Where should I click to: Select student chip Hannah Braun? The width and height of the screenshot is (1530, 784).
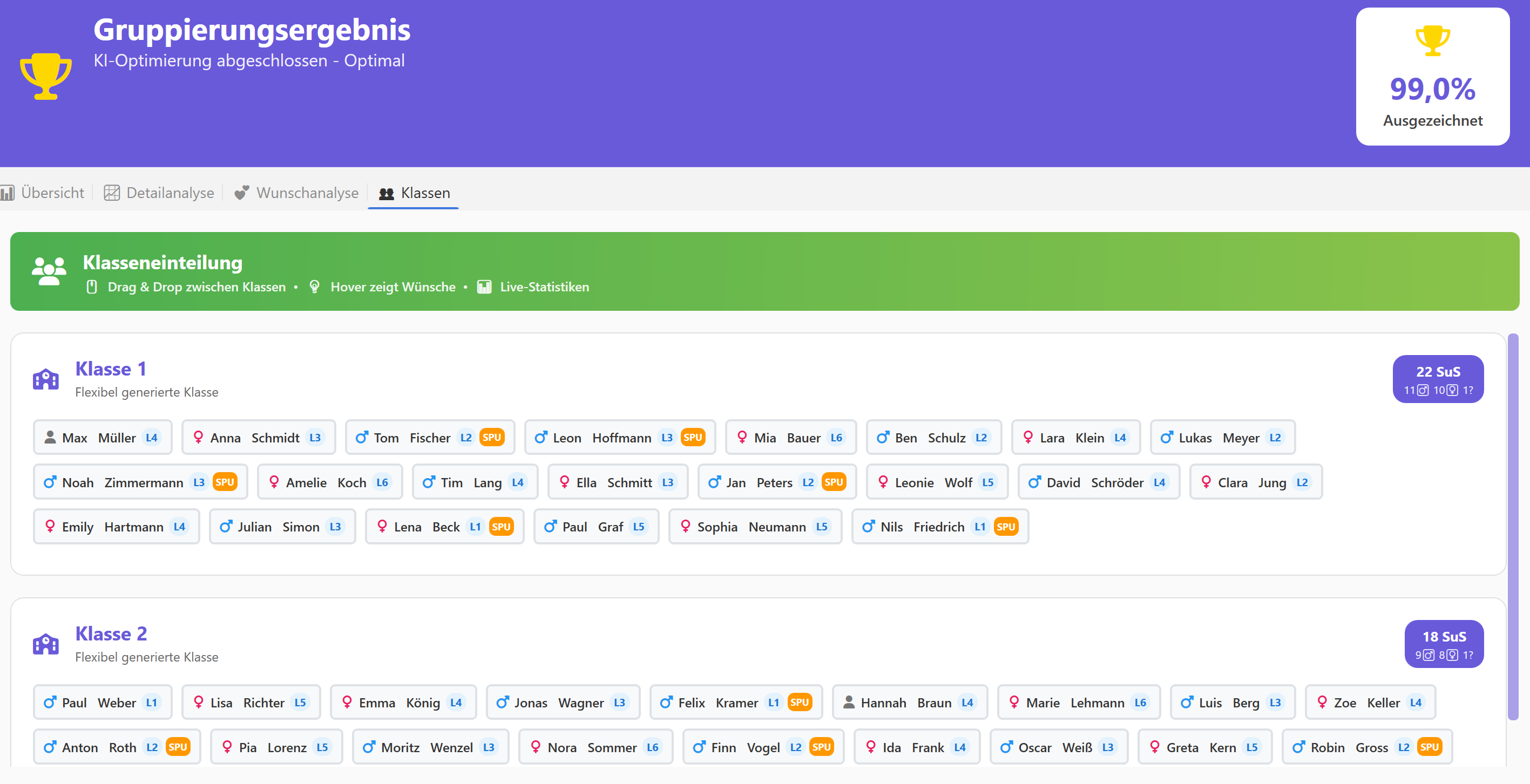(909, 702)
